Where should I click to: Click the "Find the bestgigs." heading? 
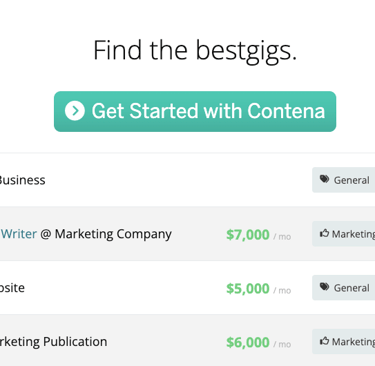coord(195,51)
